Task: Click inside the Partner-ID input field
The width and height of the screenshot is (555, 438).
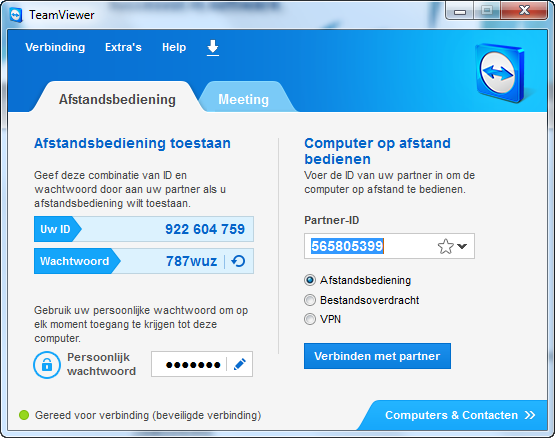Action: tap(370, 246)
